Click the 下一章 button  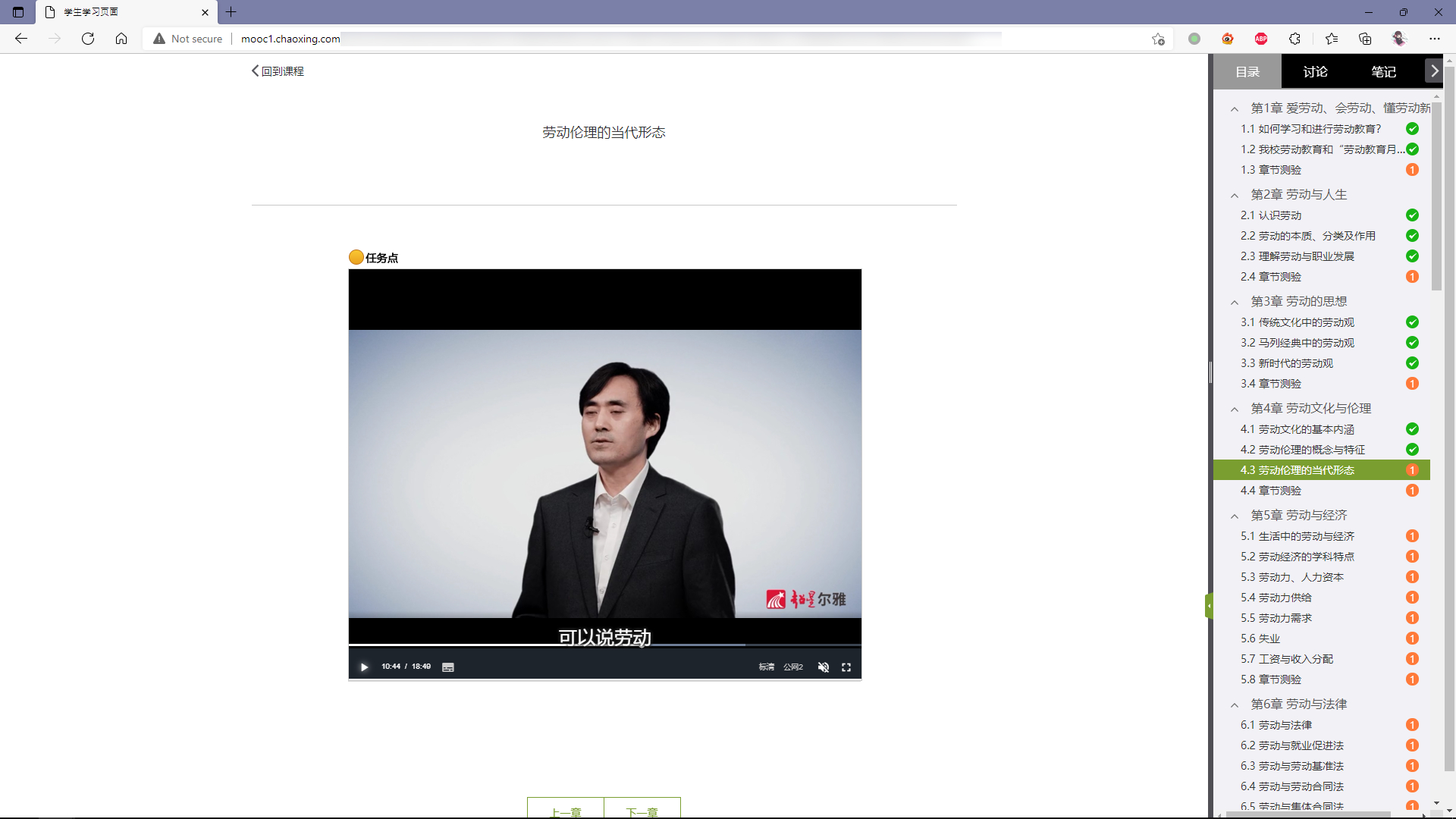(x=642, y=810)
